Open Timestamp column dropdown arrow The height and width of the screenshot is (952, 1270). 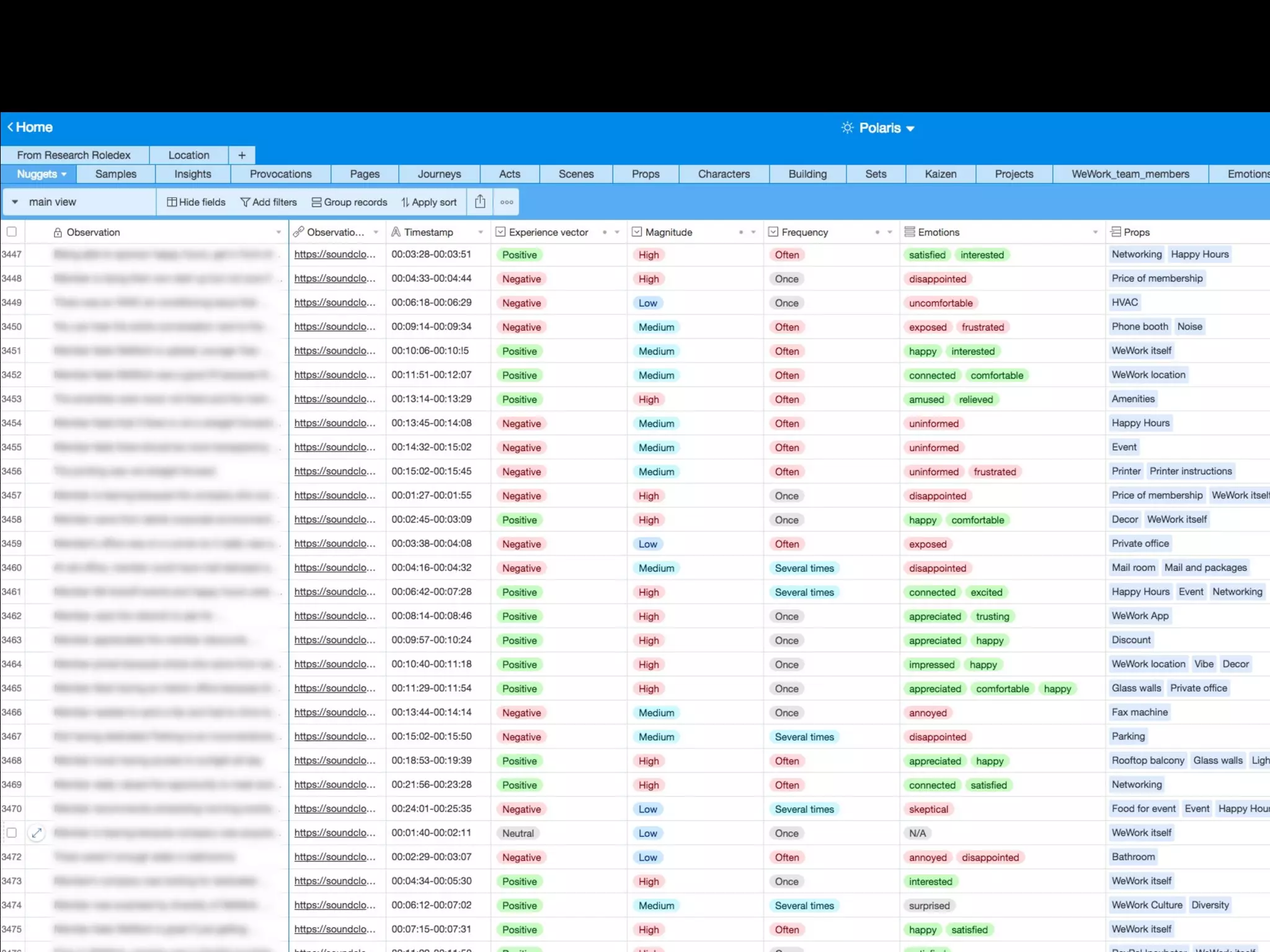pos(481,232)
